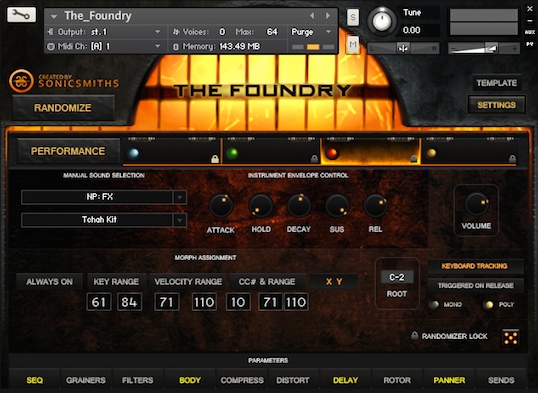Image resolution: width=538 pixels, height=393 pixels.
Task: Click the Sus knob
Action: [x=337, y=205]
